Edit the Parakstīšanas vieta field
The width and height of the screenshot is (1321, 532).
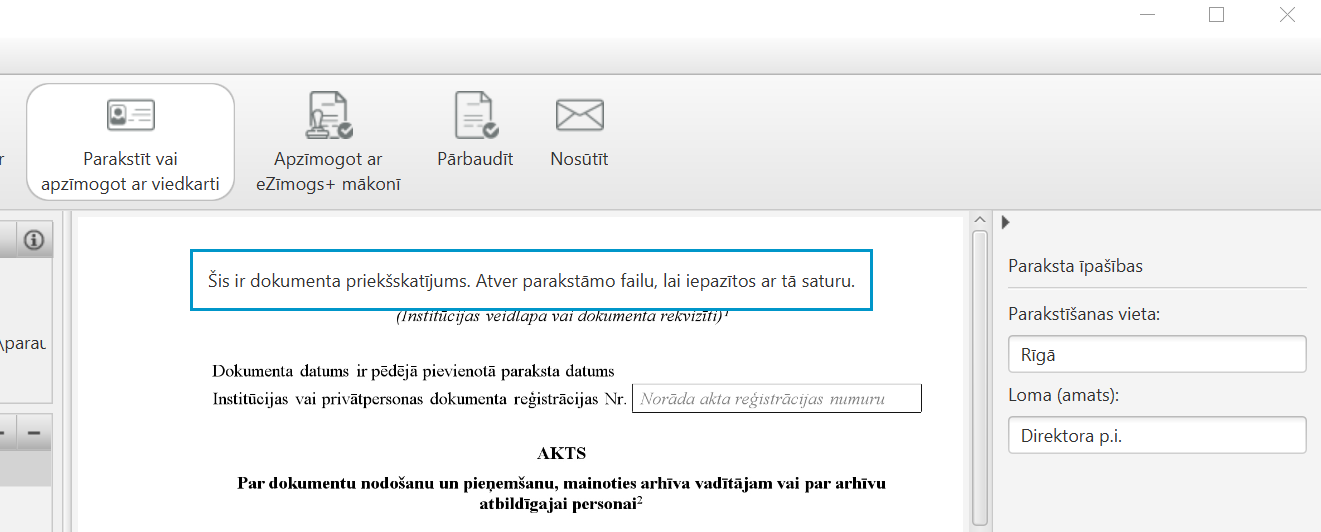click(1157, 354)
